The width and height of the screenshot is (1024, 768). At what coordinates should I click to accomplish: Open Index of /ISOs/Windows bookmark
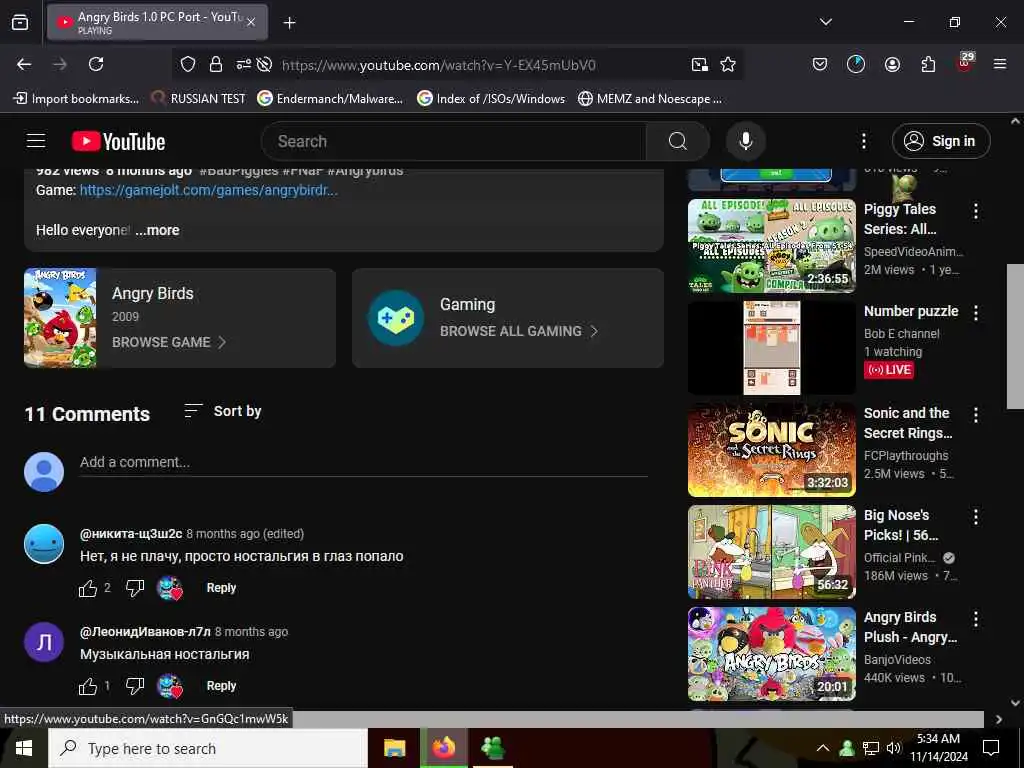[491, 99]
